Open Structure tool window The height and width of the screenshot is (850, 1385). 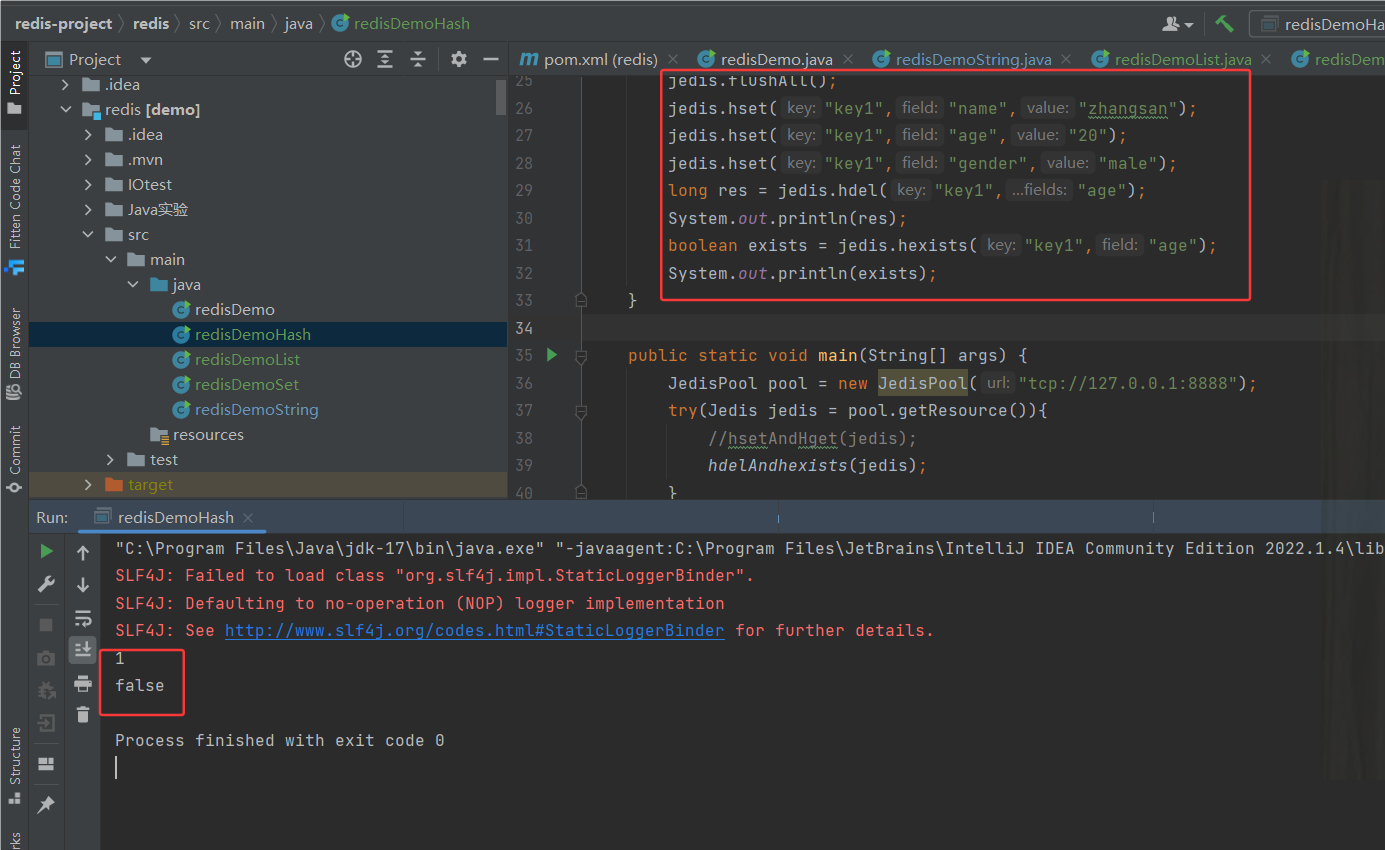pos(15,766)
